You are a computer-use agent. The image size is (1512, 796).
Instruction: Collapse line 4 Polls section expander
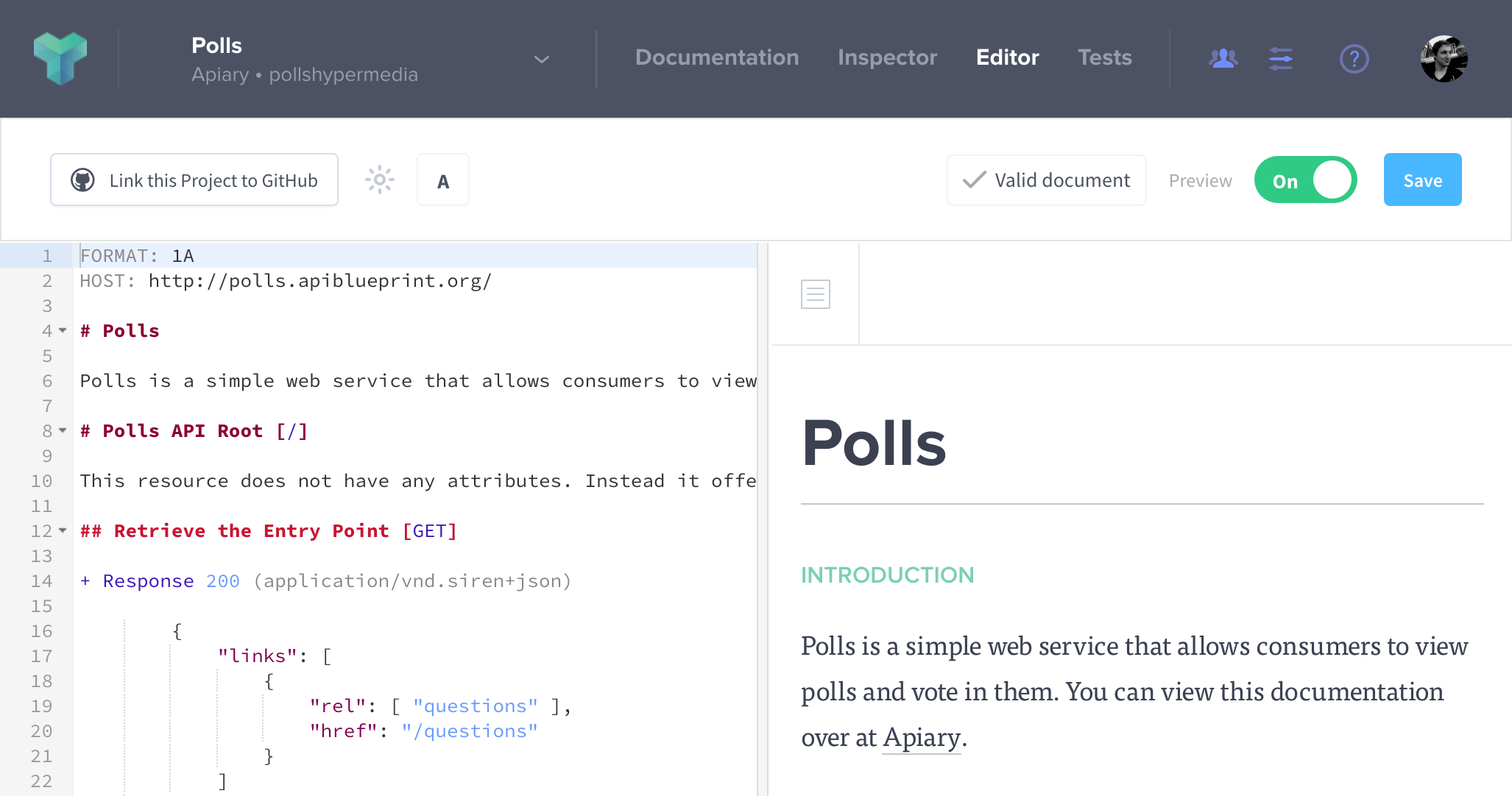(63, 331)
